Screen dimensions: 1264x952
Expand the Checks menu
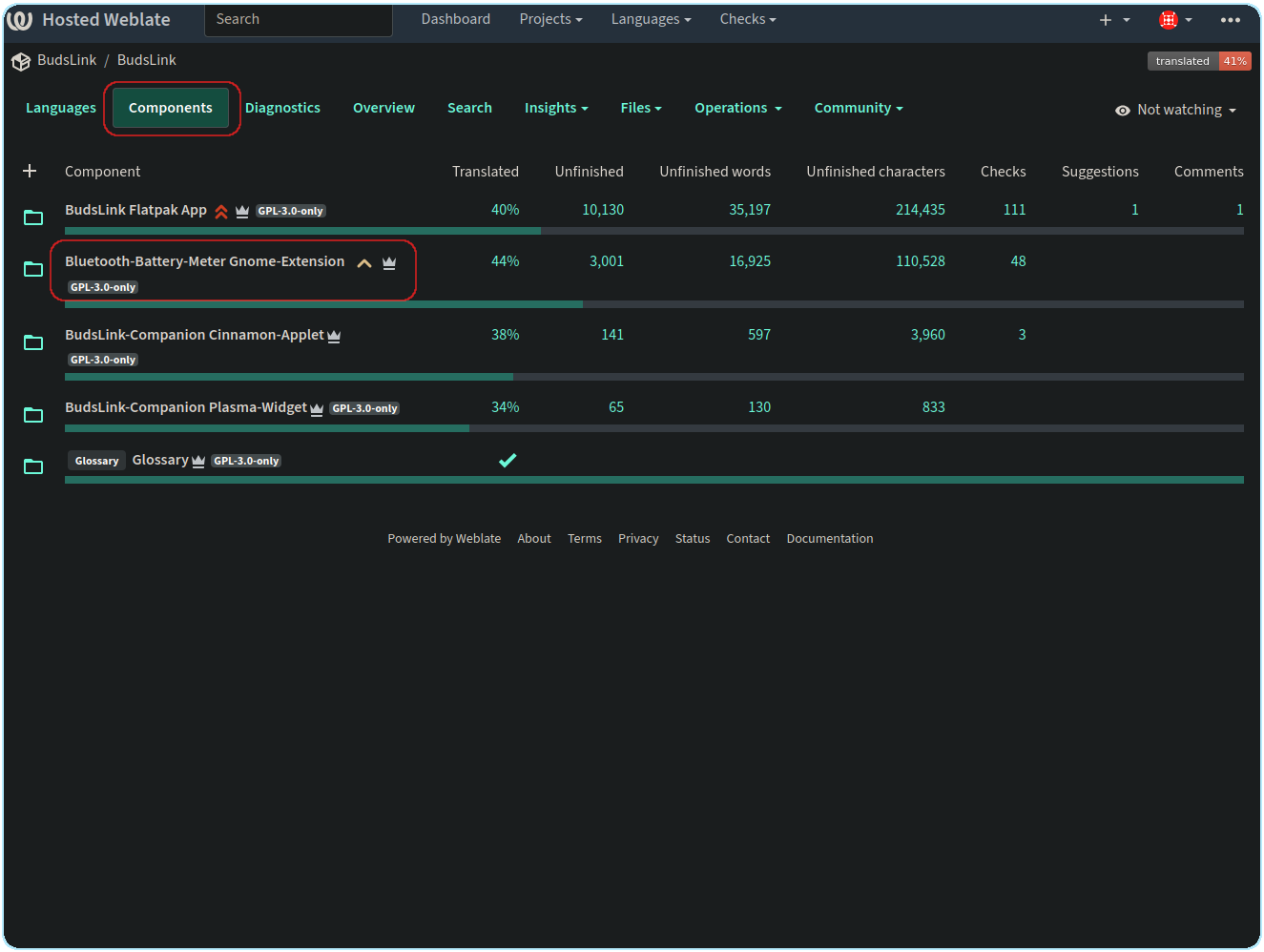pyautogui.click(x=748, y=19)
